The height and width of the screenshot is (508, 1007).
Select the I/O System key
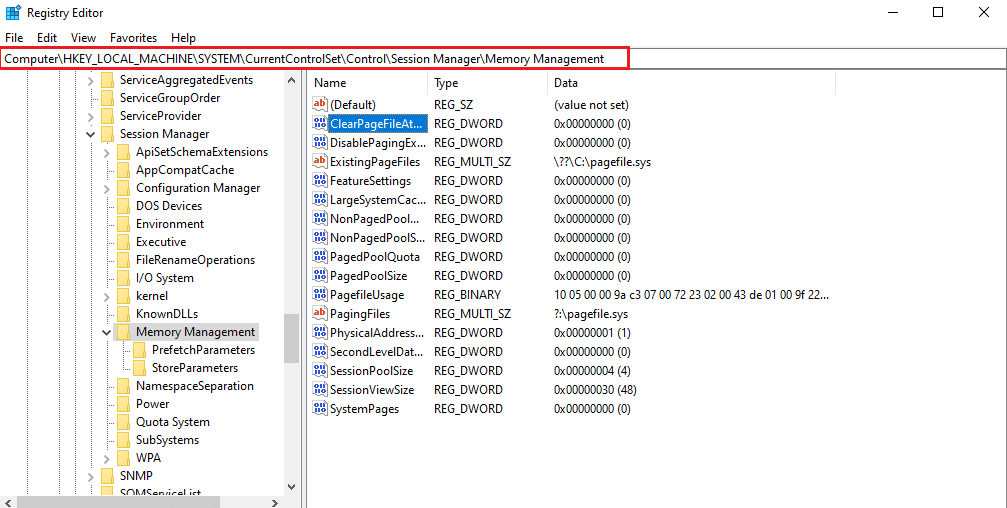click(x=164, y=278)
